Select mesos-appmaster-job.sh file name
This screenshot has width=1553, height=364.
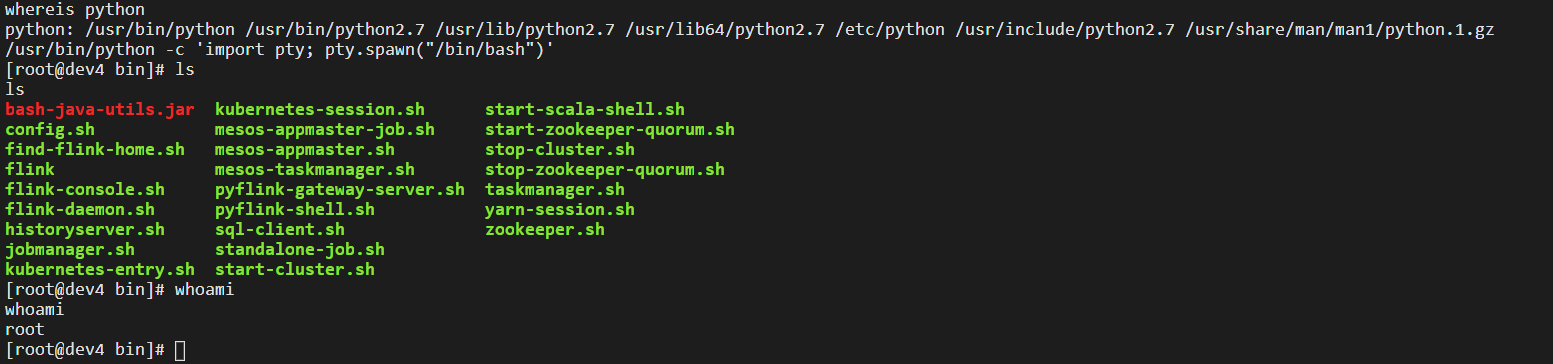pyautogui.click(x=325, y=130)
